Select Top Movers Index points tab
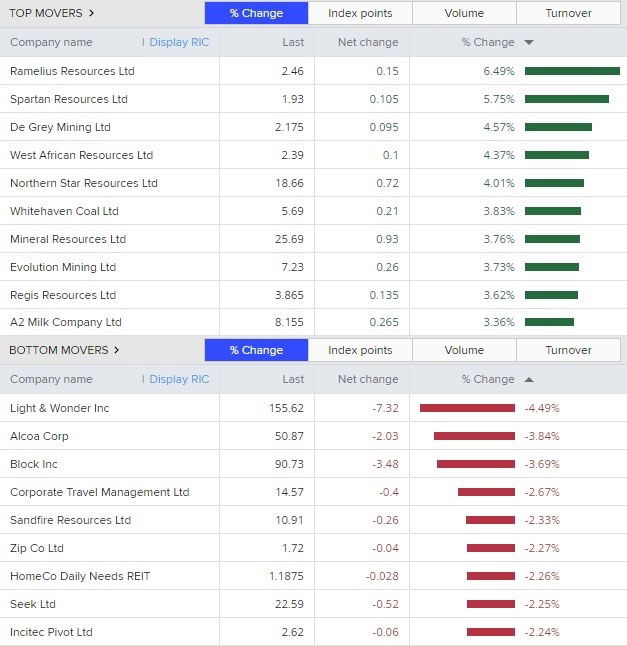This screenshot has width=627, height=646. 360,13
